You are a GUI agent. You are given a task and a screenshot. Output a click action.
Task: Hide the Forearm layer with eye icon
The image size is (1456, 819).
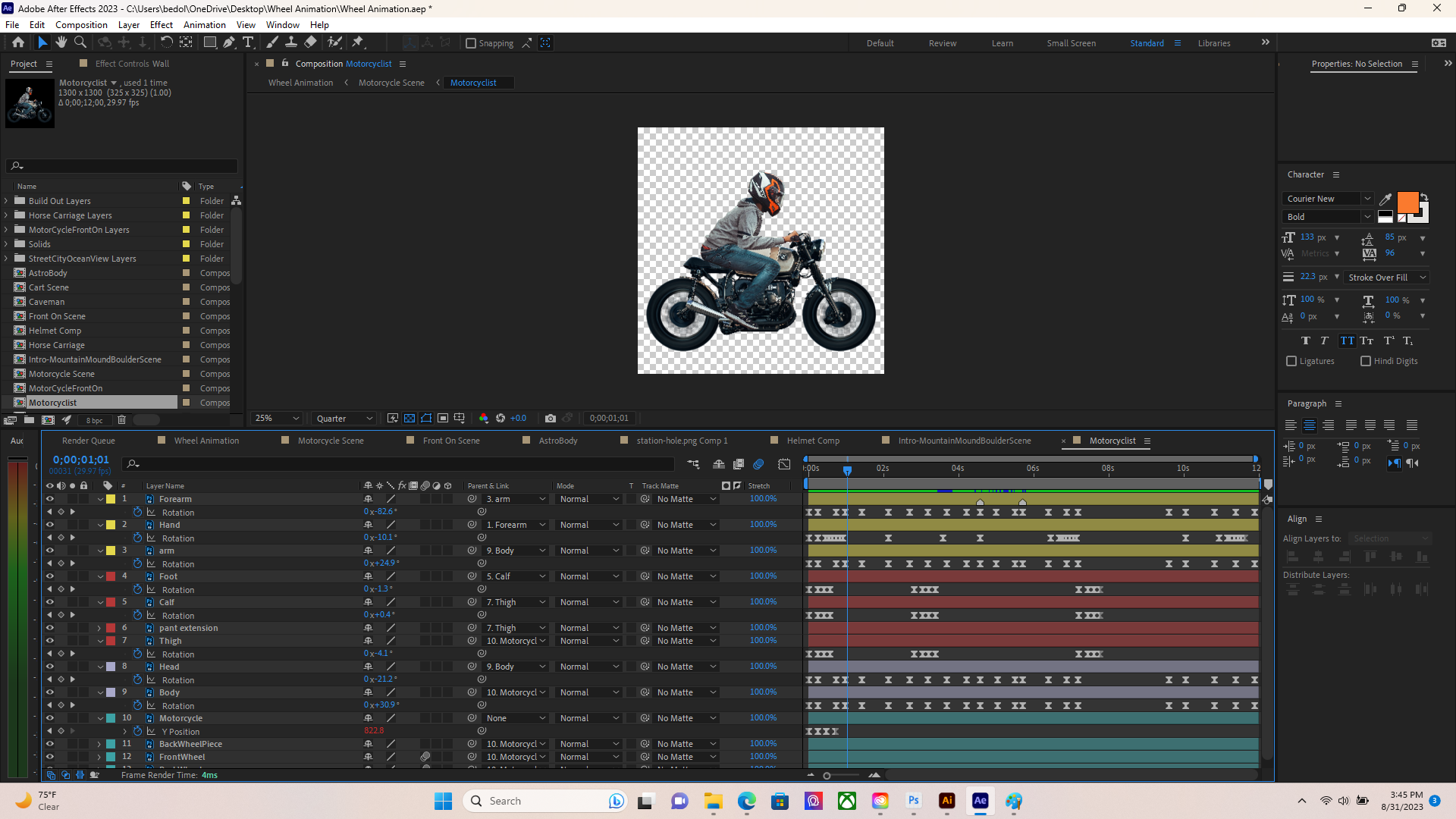tap(50, 499)
